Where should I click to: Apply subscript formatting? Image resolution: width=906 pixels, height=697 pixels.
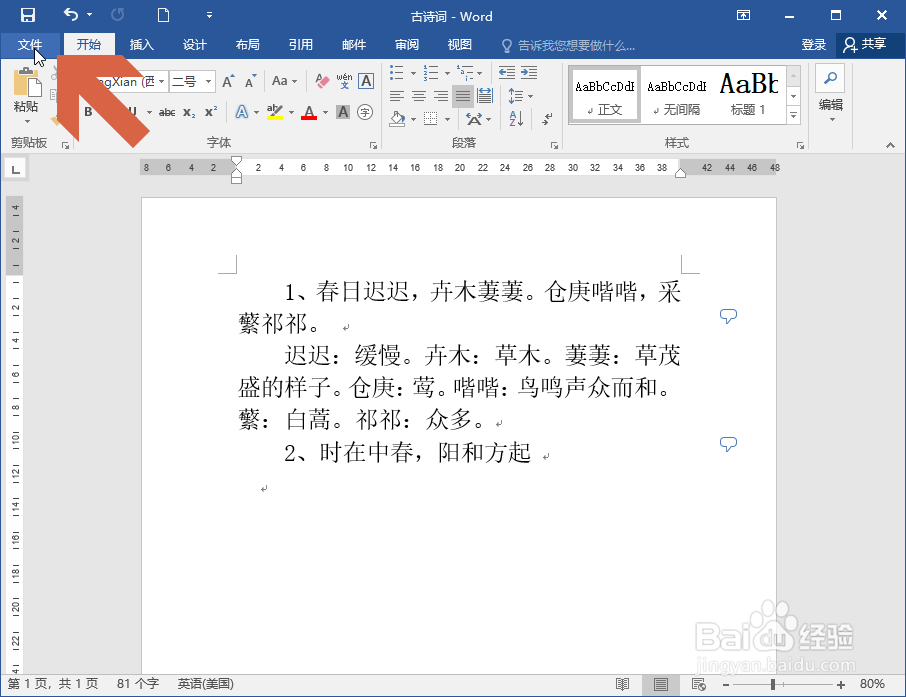[x=188, y=112]
